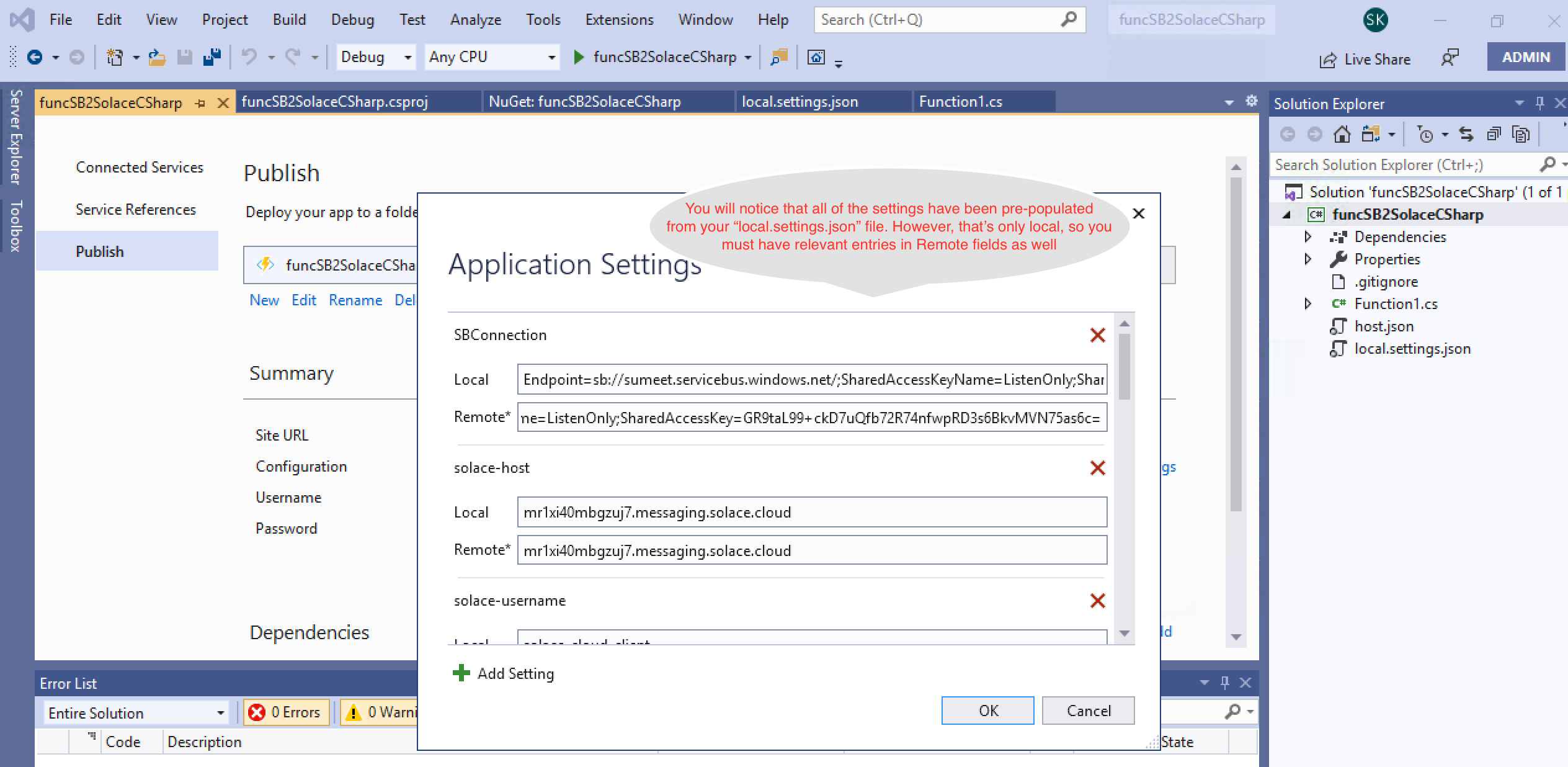The image size is (1568, 767).
Task: Click the Navigate Backward toolbar icon
Action: click(35, 57)
